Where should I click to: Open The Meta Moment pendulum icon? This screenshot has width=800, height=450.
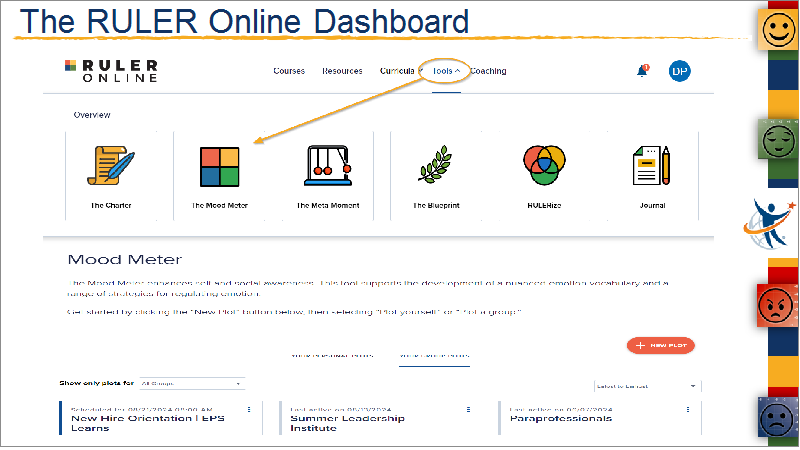[x=328, y=165]
